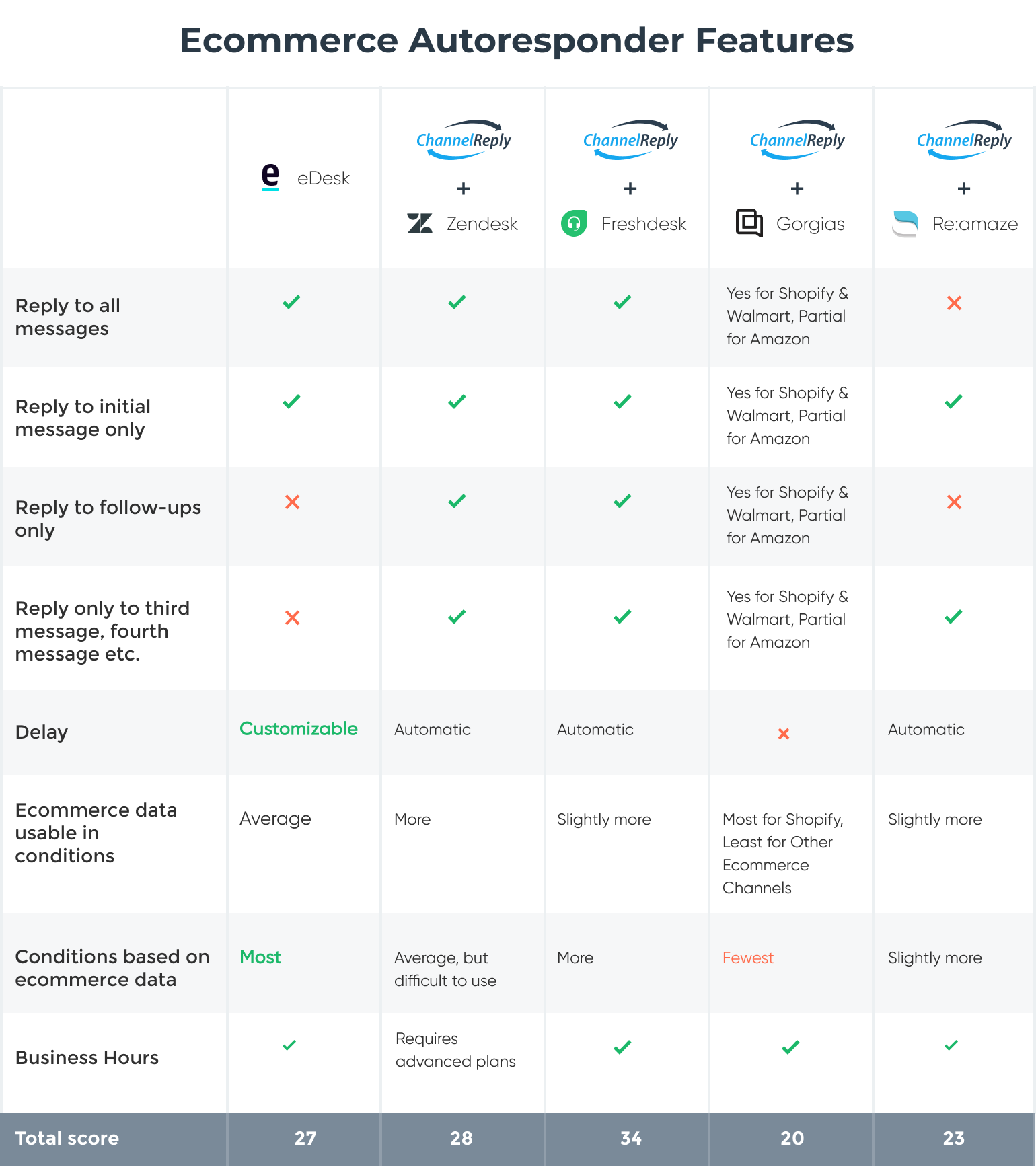Click 'Automatic' delay value under Freshdesk

click(x=595, y=730)
